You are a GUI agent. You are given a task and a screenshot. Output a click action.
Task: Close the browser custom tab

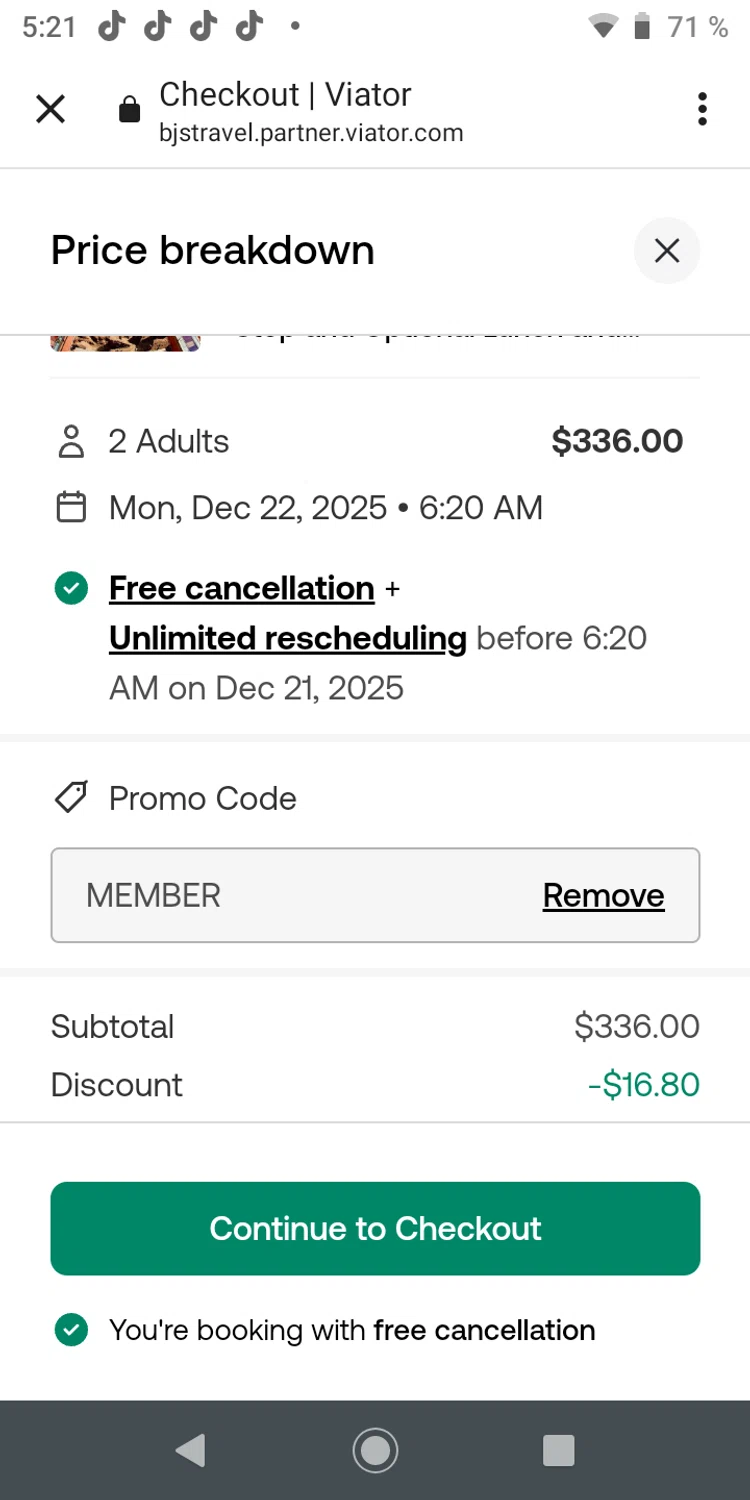[50, 109]
